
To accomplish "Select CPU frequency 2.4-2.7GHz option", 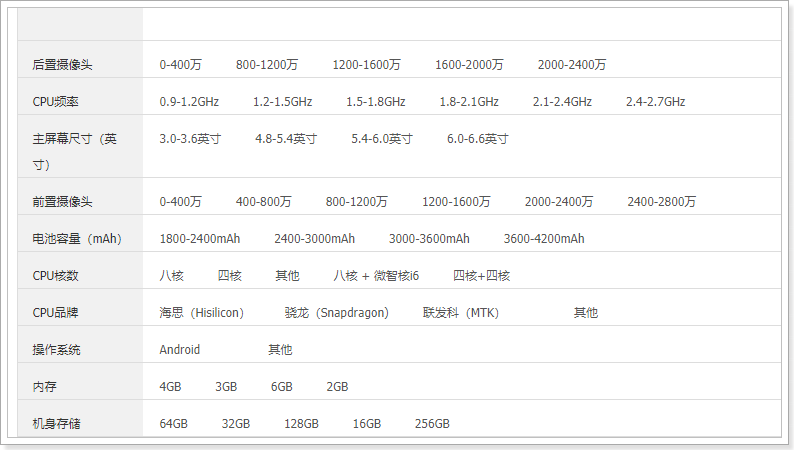I will [x=655, y=102].
